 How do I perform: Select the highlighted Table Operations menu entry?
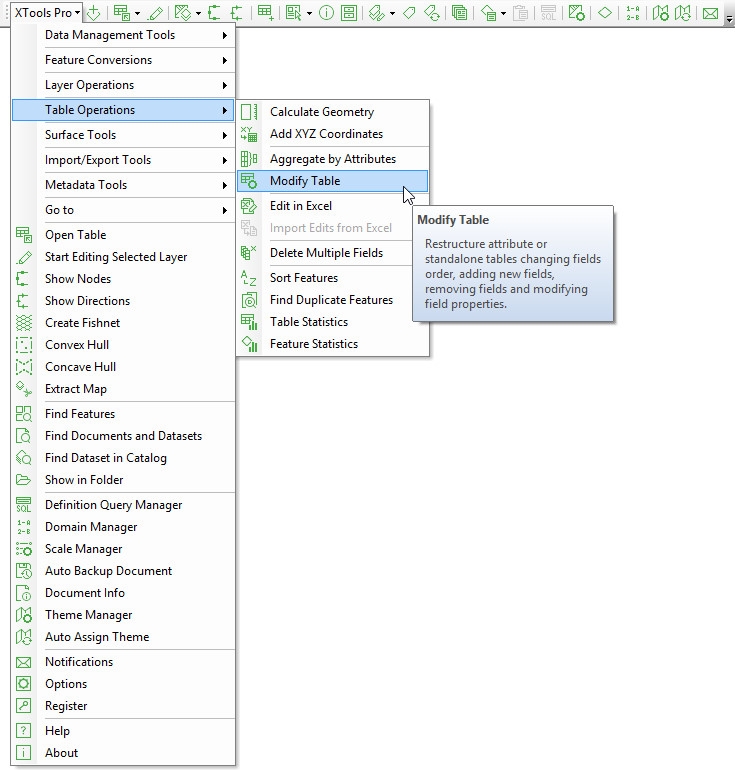[x=123, y=110]
